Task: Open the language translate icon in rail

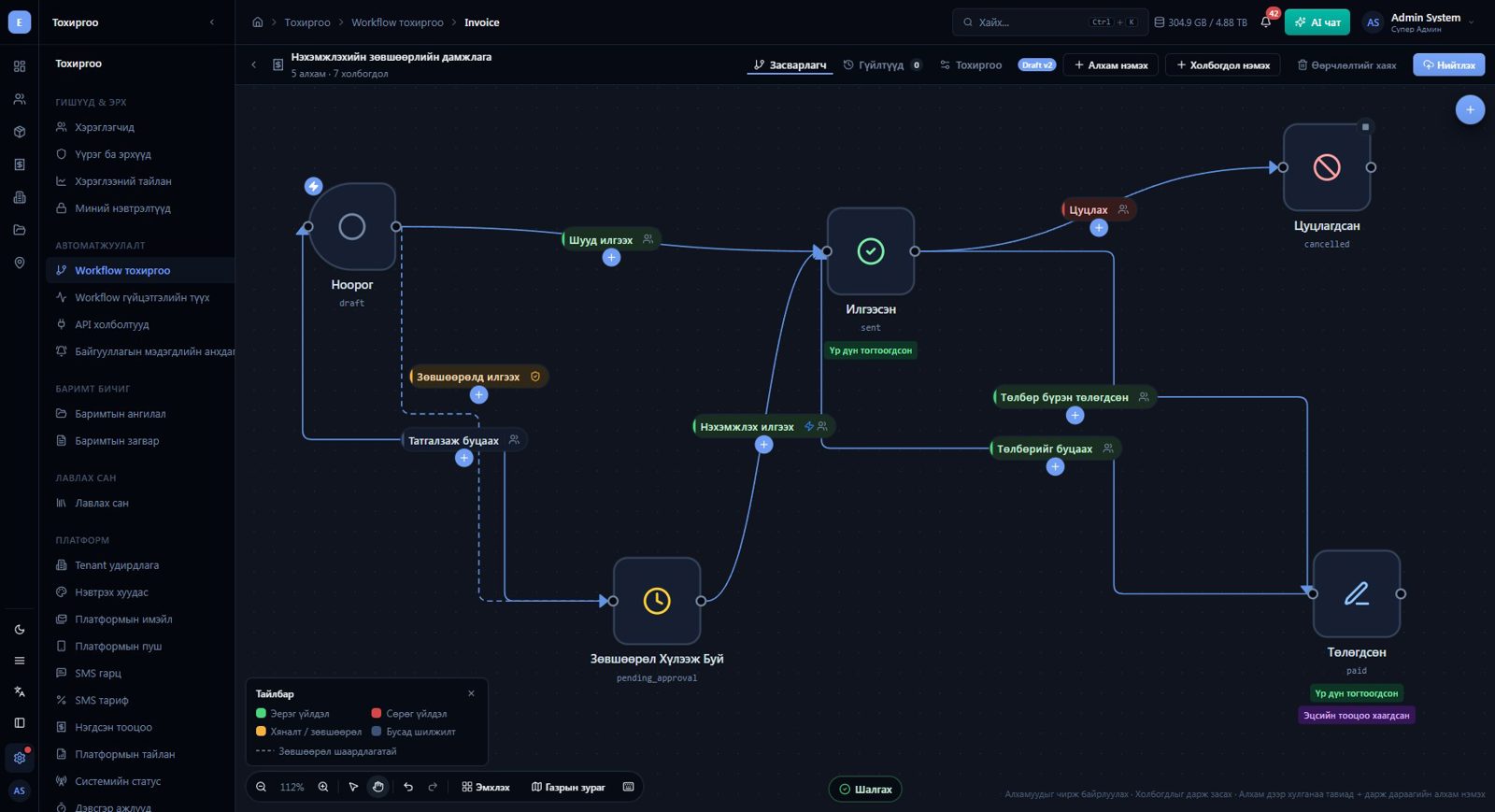Action: tap(20, 691)
